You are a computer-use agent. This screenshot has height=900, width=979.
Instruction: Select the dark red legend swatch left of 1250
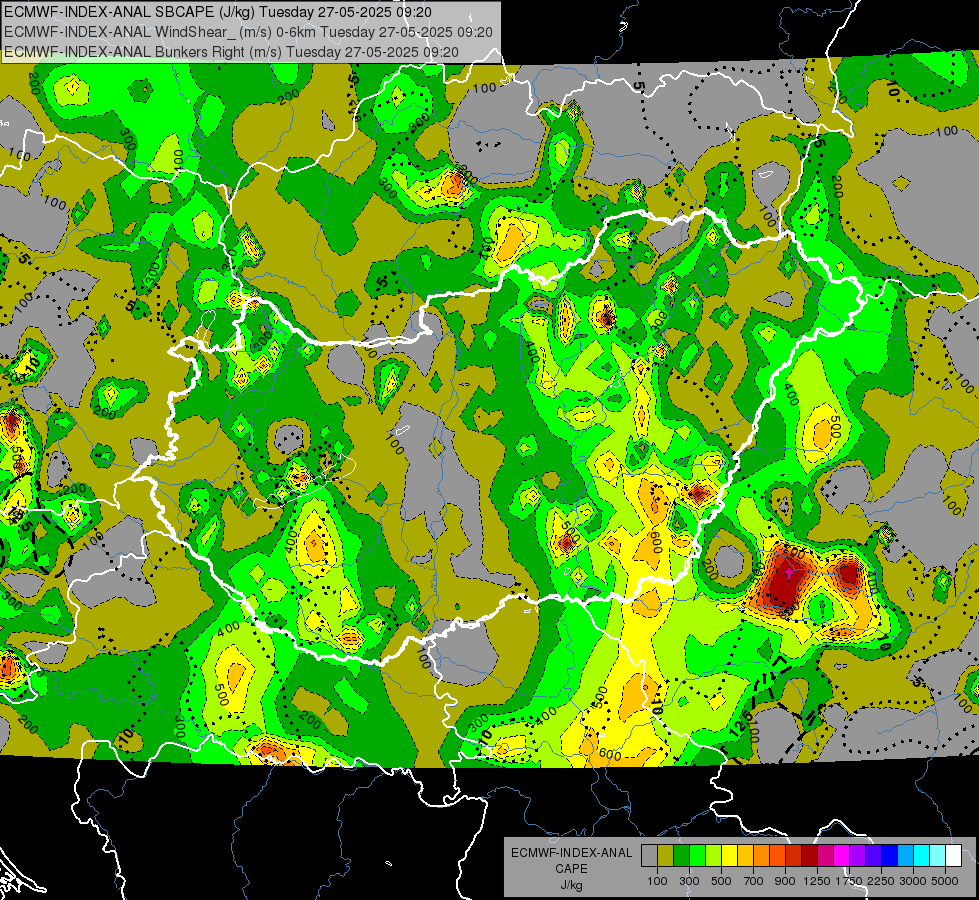pyautogui.click(x=810, y=856)
